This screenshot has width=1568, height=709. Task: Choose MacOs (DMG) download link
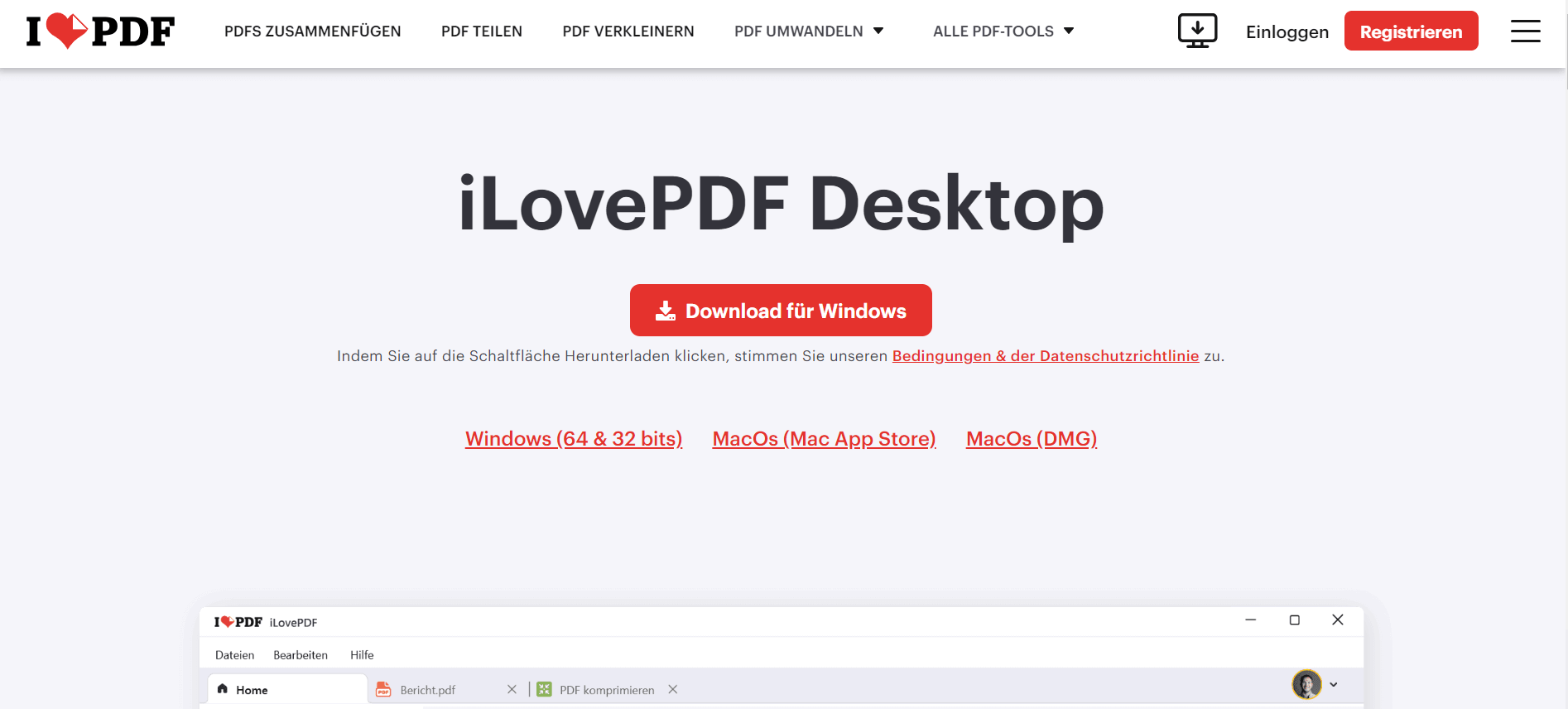[x=1032, y=439]
